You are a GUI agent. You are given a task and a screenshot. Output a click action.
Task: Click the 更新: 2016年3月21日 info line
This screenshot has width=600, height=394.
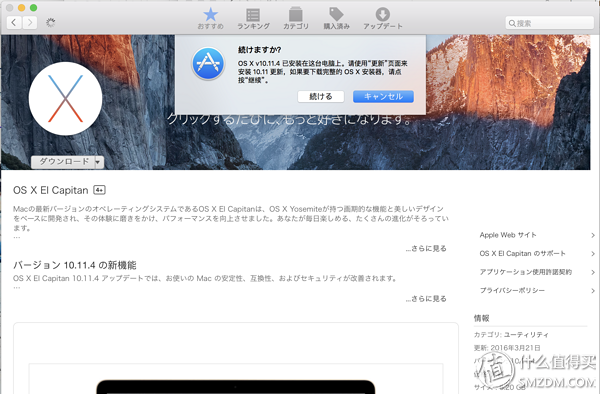pos(507,348)
